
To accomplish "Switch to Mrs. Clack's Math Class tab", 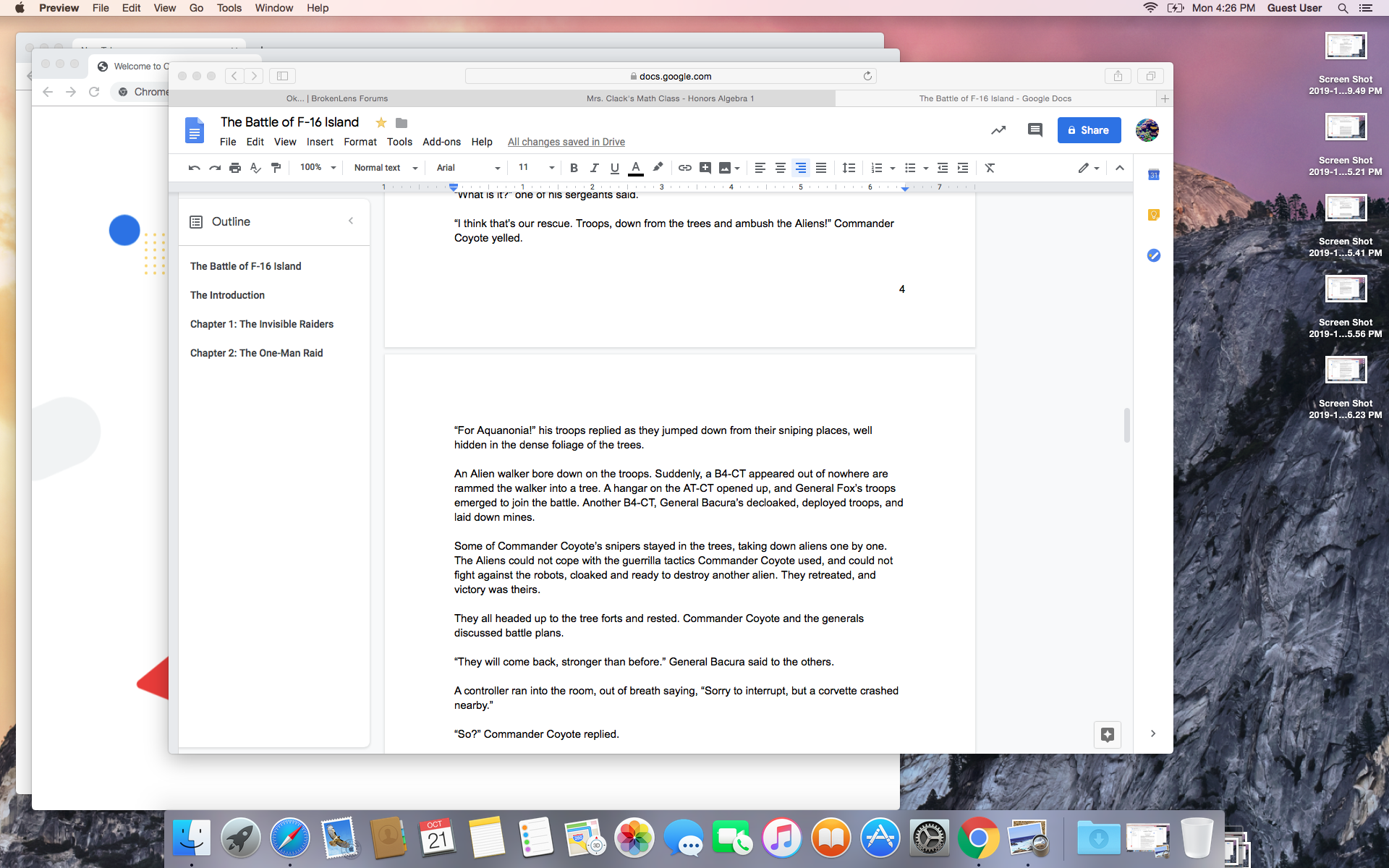I will pos(670,98).
